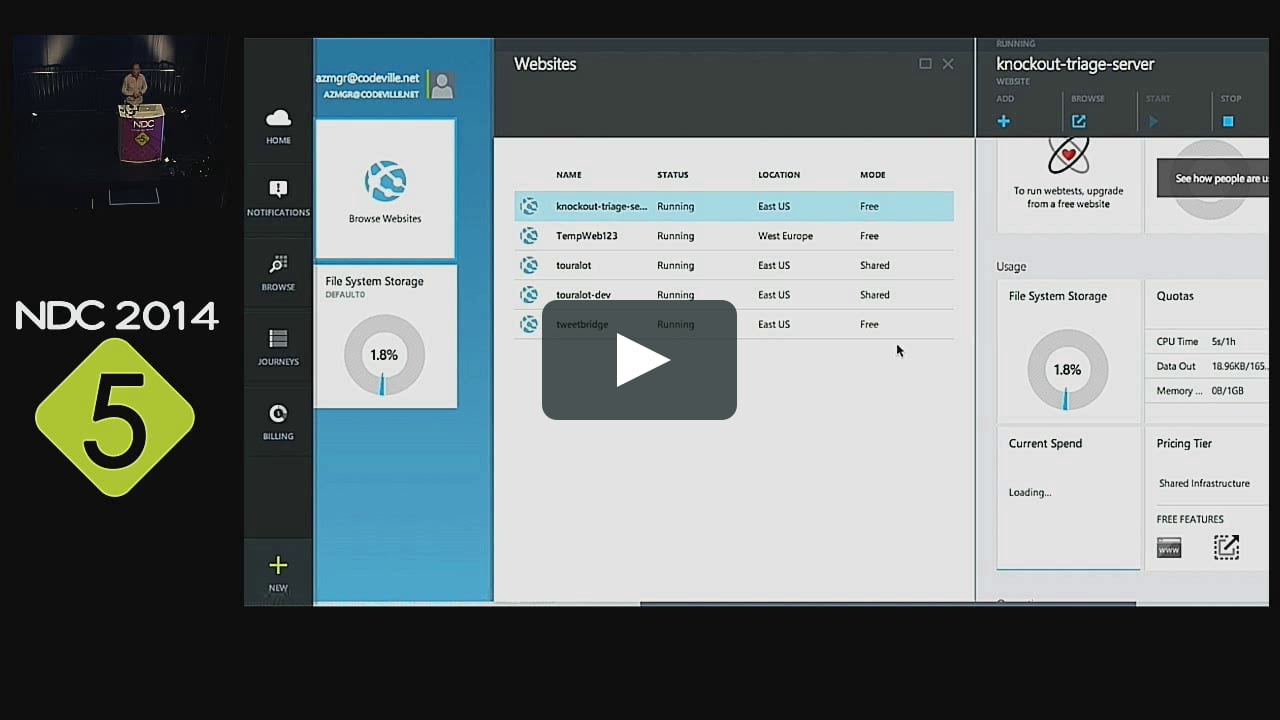Image resolution: width=1280 pixels, height=720 pixels.
Task: Click the Start play icon
Action: point(1153,121)
